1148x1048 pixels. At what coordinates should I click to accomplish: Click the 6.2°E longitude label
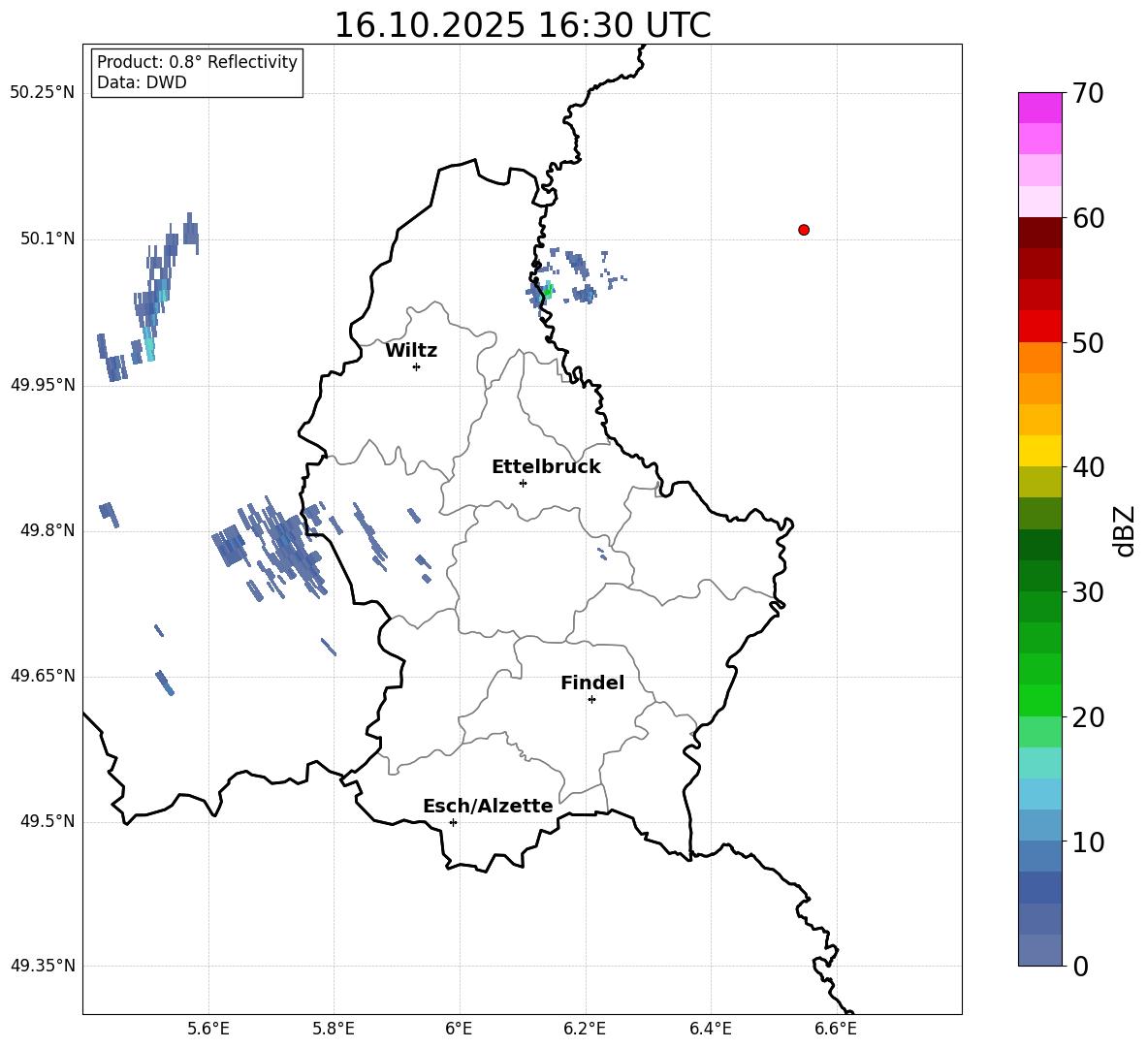[x=585, y=1029]
